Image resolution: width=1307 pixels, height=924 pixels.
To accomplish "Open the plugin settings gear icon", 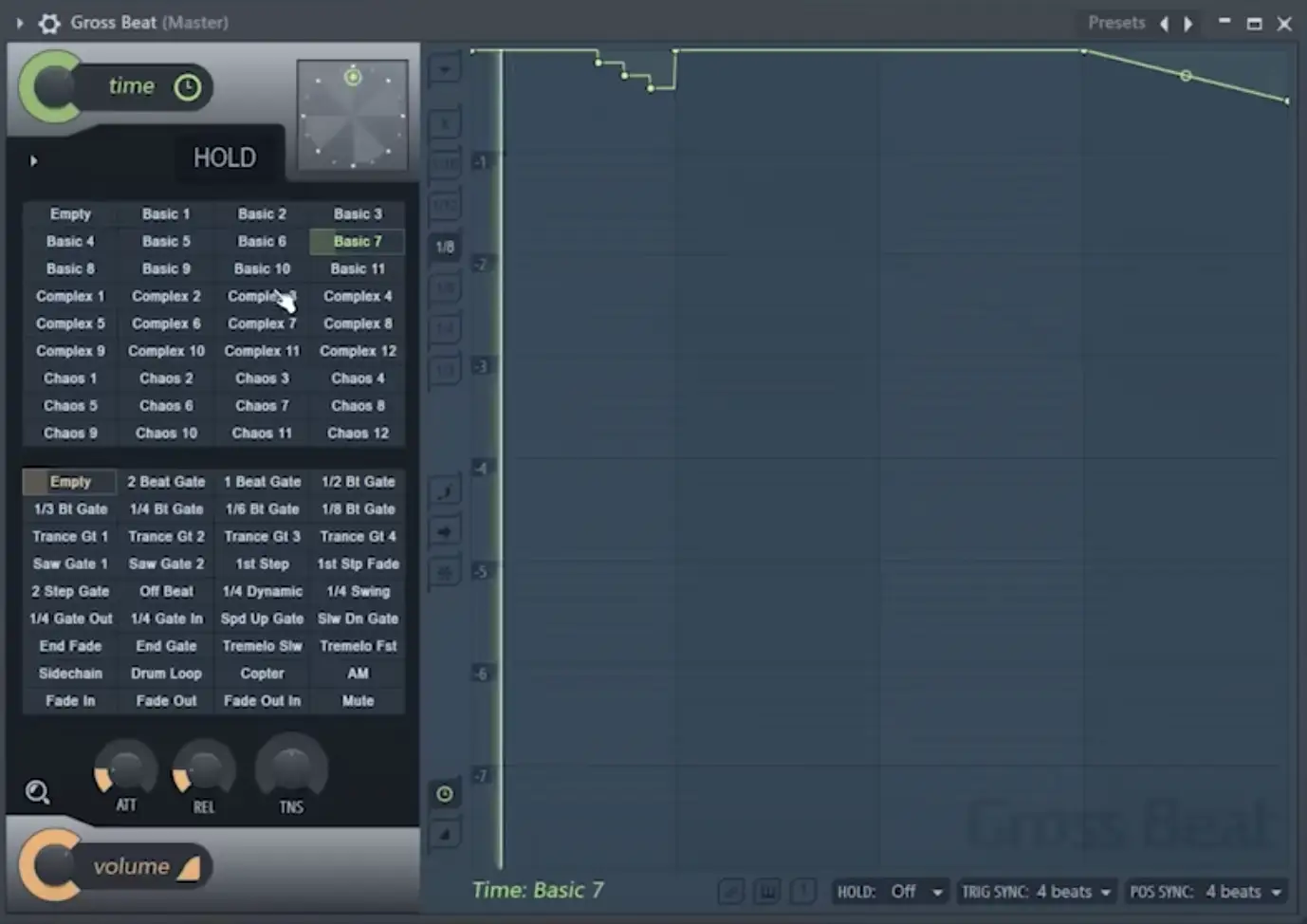I will pos(49,23).
